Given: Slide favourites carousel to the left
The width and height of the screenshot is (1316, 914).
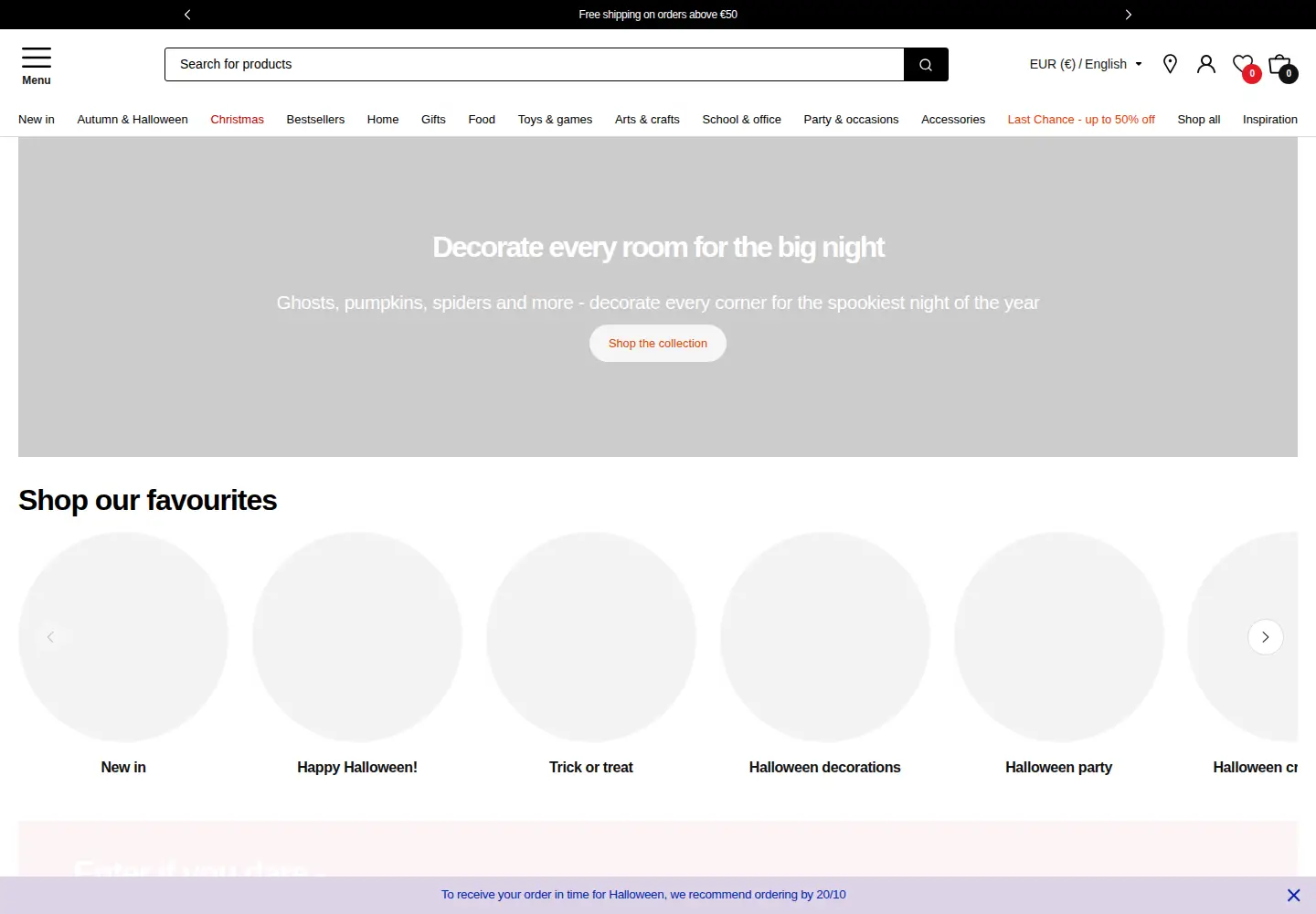Looking at the screenshot, I should click(50, 637).
